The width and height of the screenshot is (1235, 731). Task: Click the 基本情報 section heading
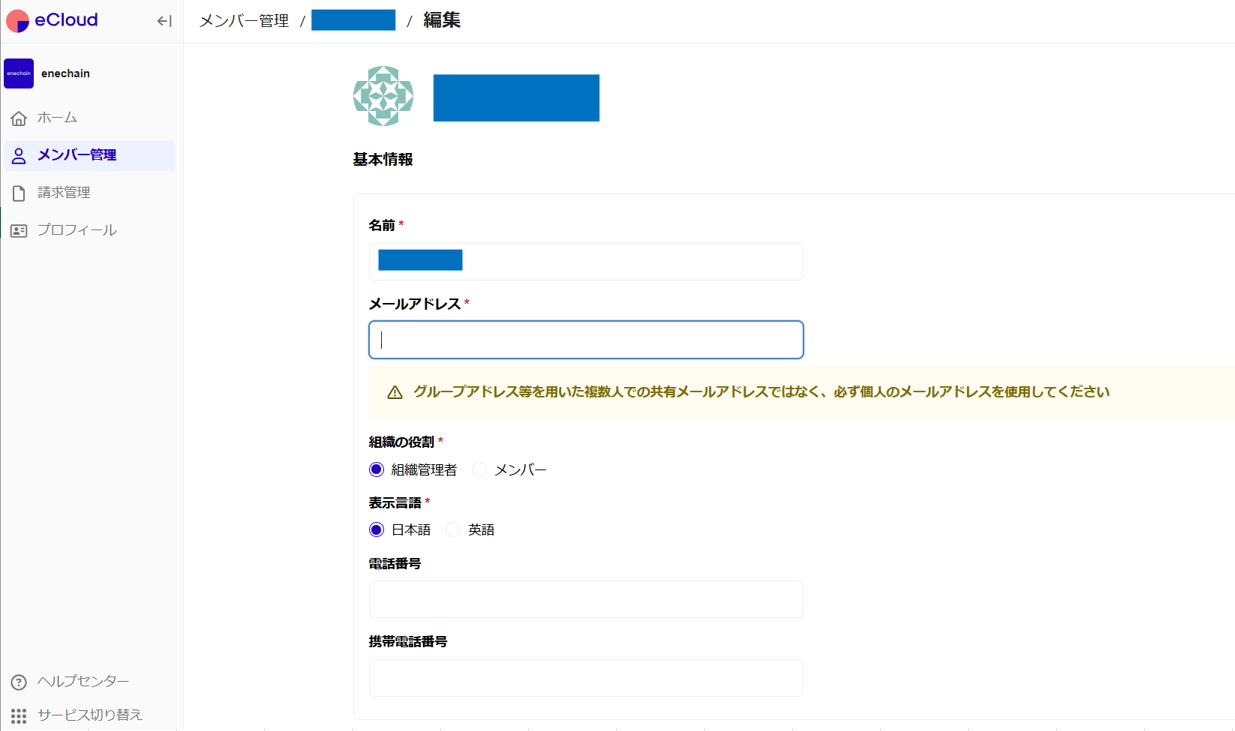click(x=383, y=159)
